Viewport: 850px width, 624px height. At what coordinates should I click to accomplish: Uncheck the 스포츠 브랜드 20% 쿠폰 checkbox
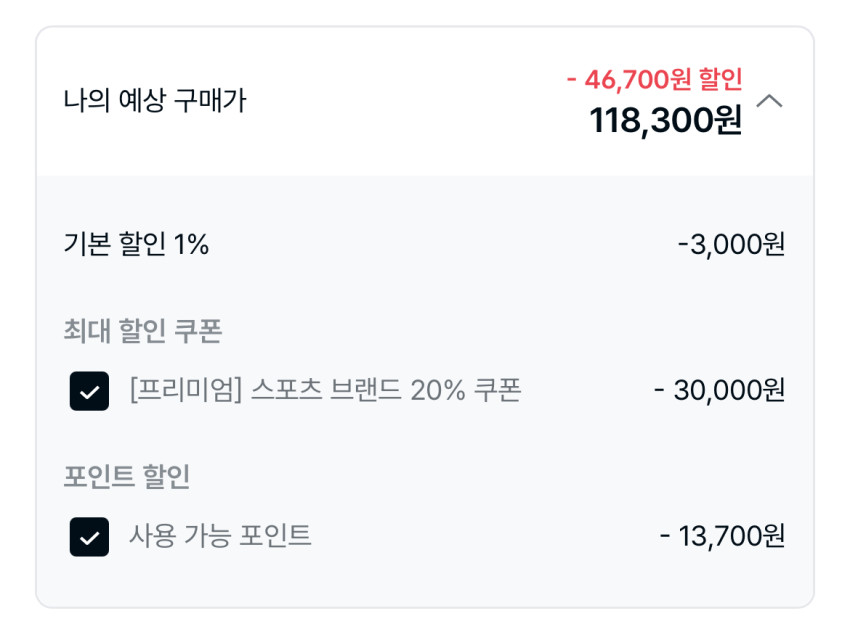point(89,391)
